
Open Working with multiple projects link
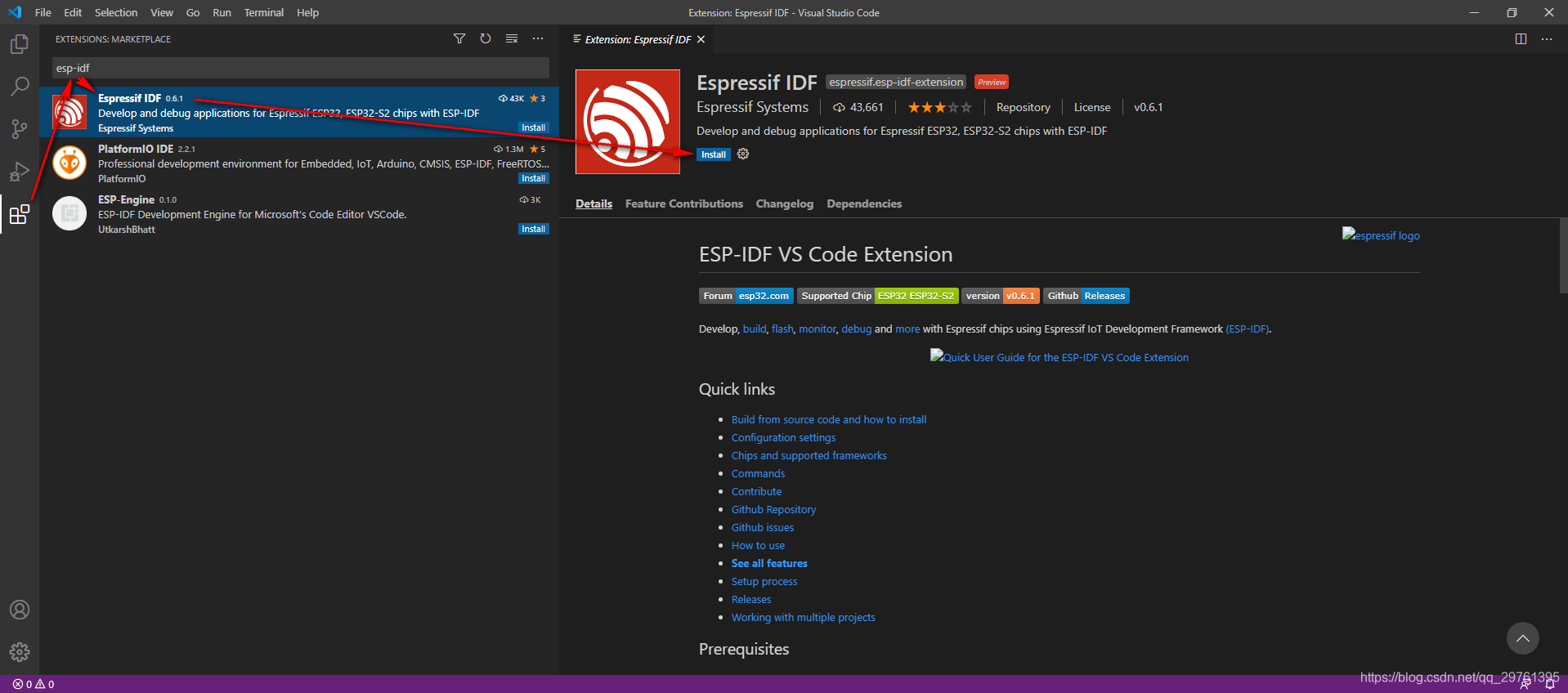[803, 617]
